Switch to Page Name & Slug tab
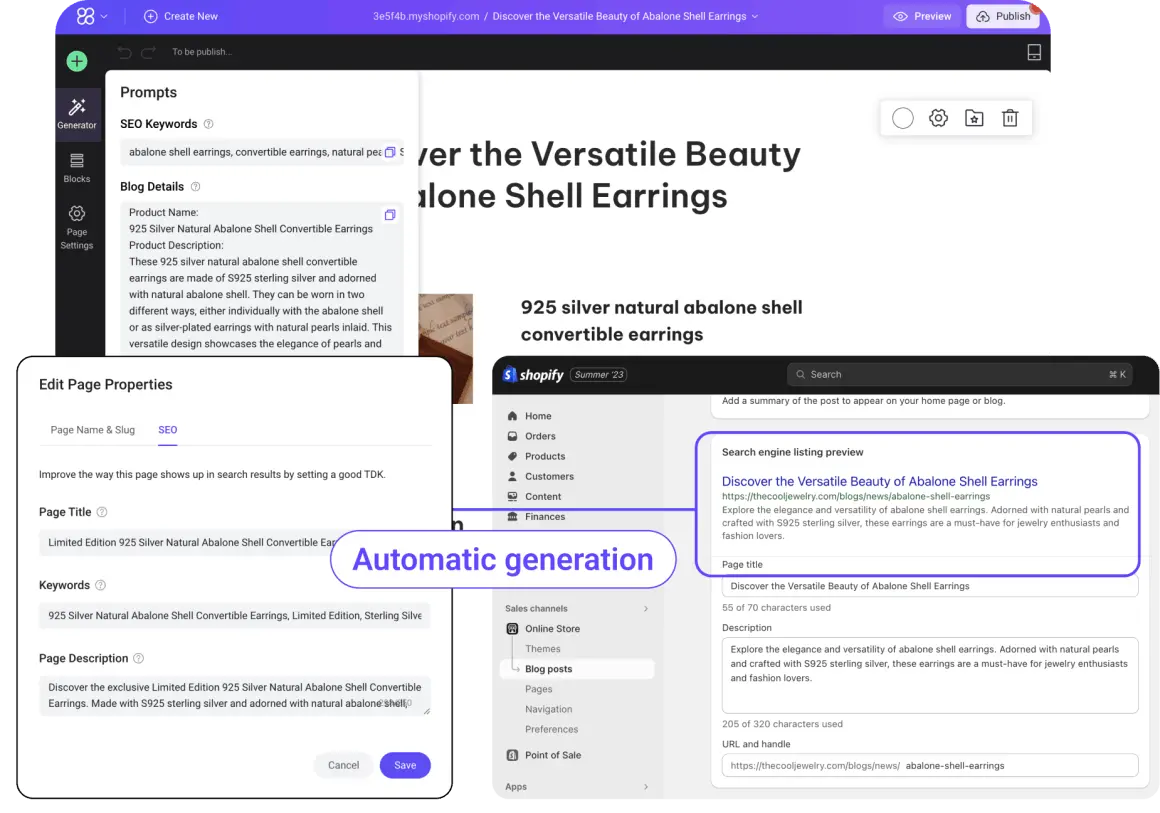This screenshot has height=813, width=1160. (x=92, y=430)
